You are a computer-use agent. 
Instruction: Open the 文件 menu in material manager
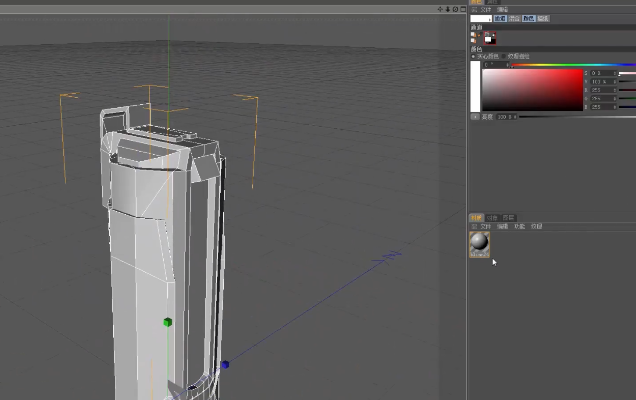pyautogui.click(x=485, y=227)
